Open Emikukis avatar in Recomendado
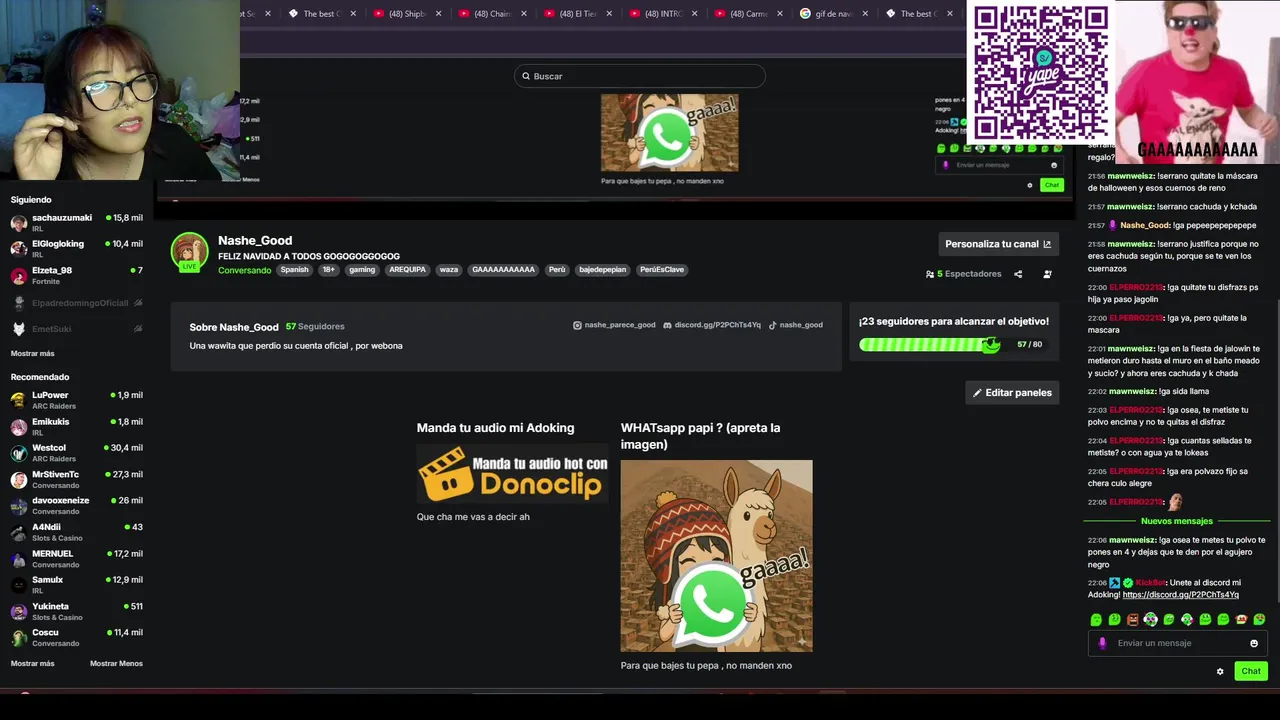The height and width of the screenshot is (720, 1280). pyautogui.click(x=19, y=427)
